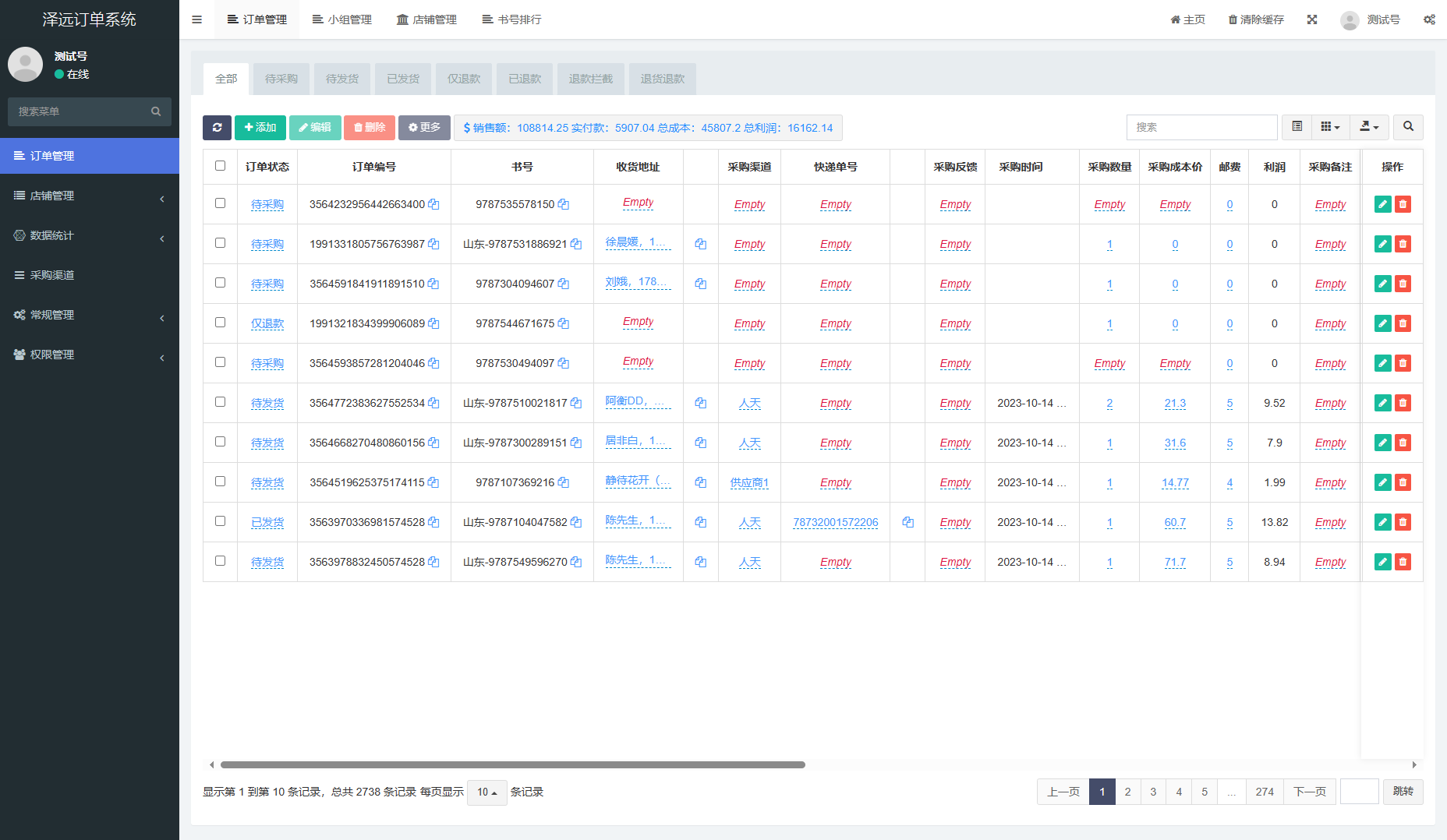Go to page 274 in pagination
The height and width of the screenshot is (840, 1447).
tap(1265, 792)
